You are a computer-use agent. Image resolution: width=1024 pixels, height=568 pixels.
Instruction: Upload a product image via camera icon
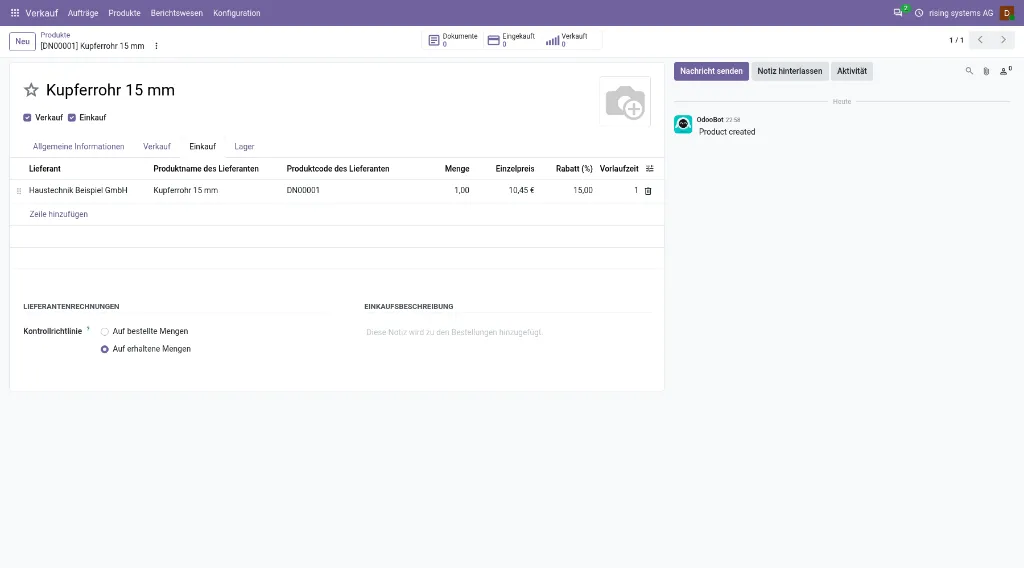pos(625,102)
